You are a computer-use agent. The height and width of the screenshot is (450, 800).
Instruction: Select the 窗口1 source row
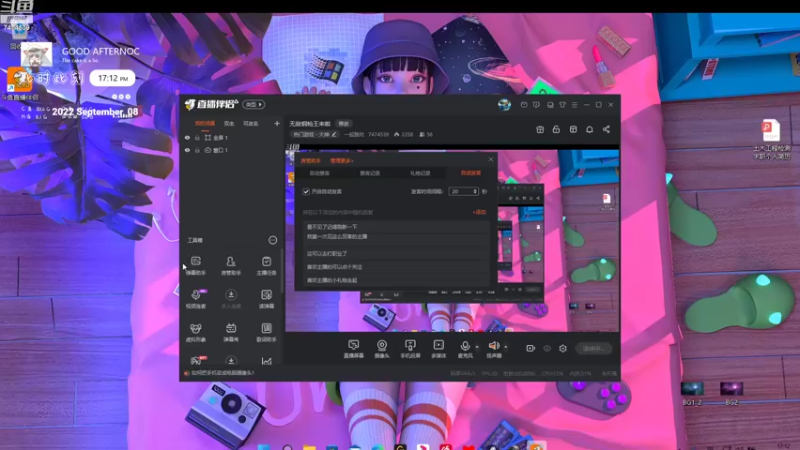click(231, 151)
